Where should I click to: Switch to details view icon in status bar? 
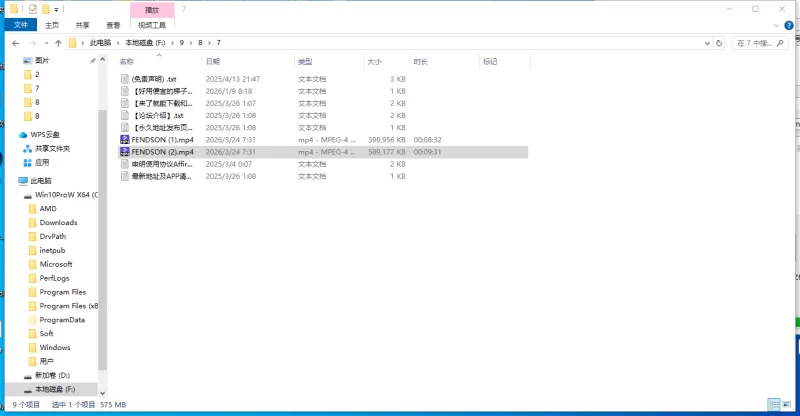[774, 404]
